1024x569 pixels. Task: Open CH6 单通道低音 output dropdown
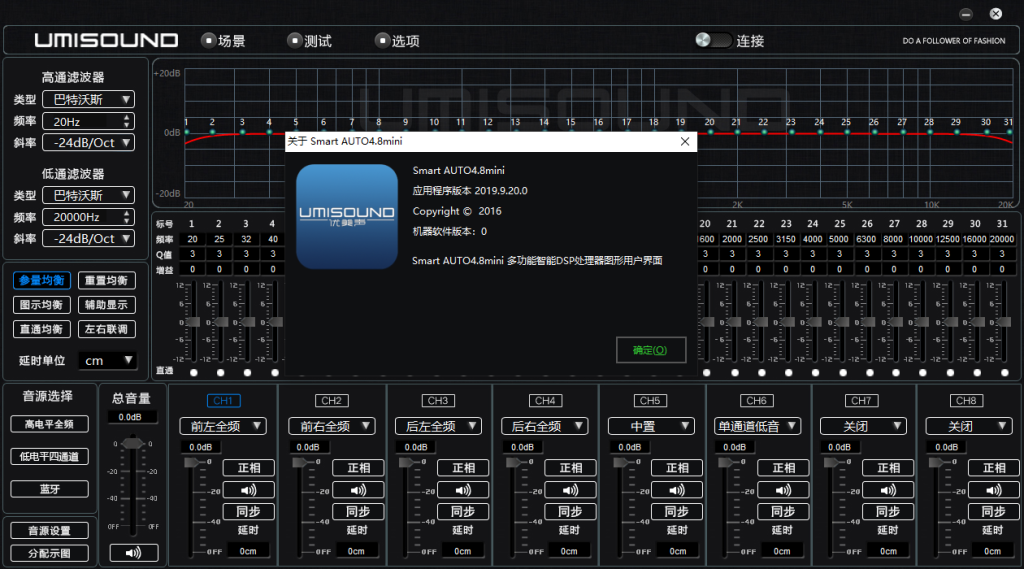click(x=757, y=426)
